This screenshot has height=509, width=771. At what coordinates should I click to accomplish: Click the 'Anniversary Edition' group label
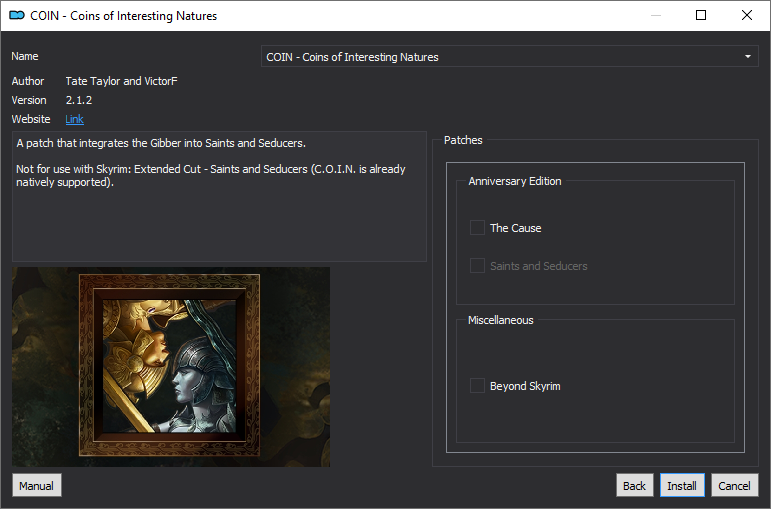click(x=515, y=181)
